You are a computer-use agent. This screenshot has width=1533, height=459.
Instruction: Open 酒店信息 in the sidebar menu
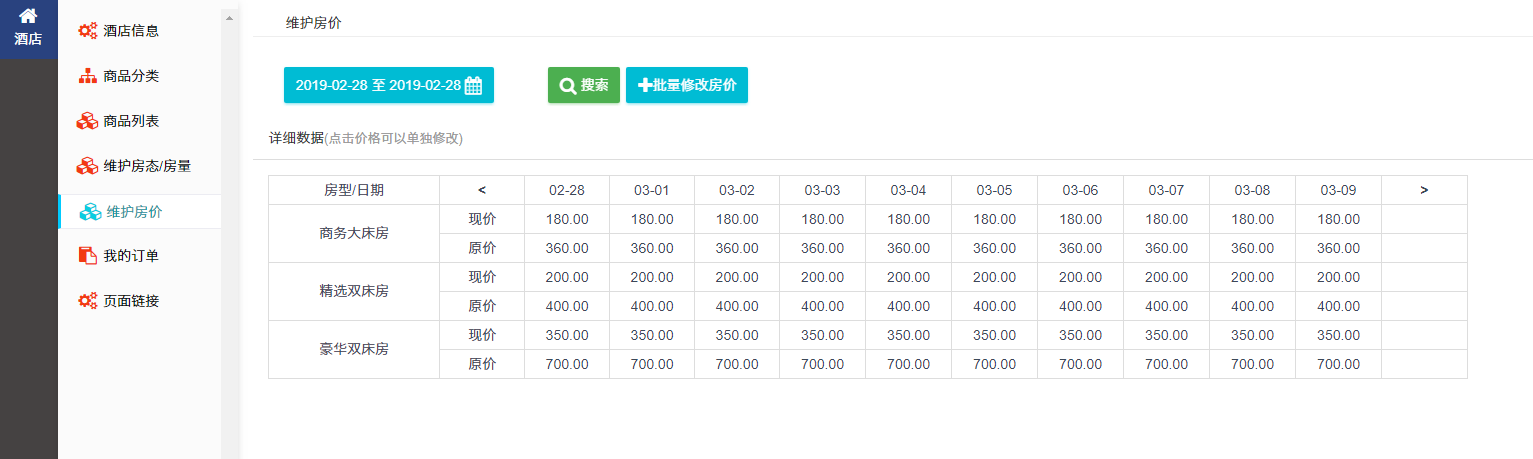tap(131, 31)
